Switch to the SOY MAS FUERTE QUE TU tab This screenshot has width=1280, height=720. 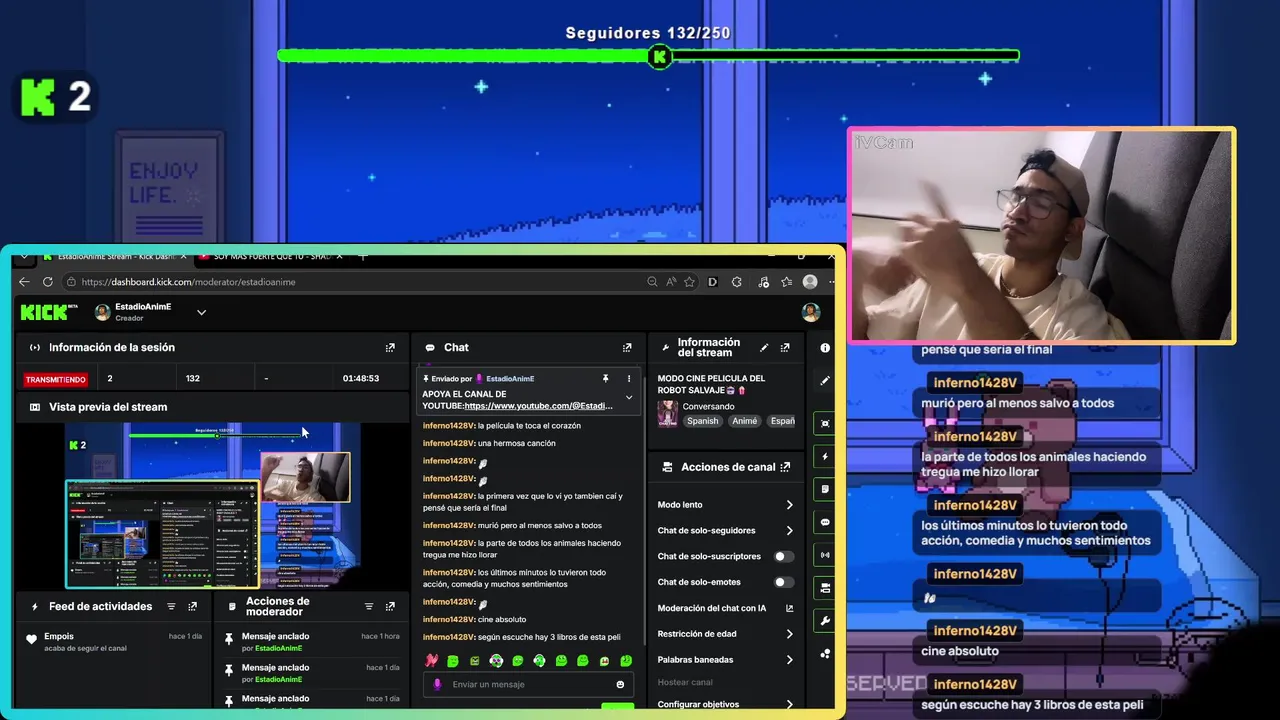pyautogui.click(x=270, y=256)
